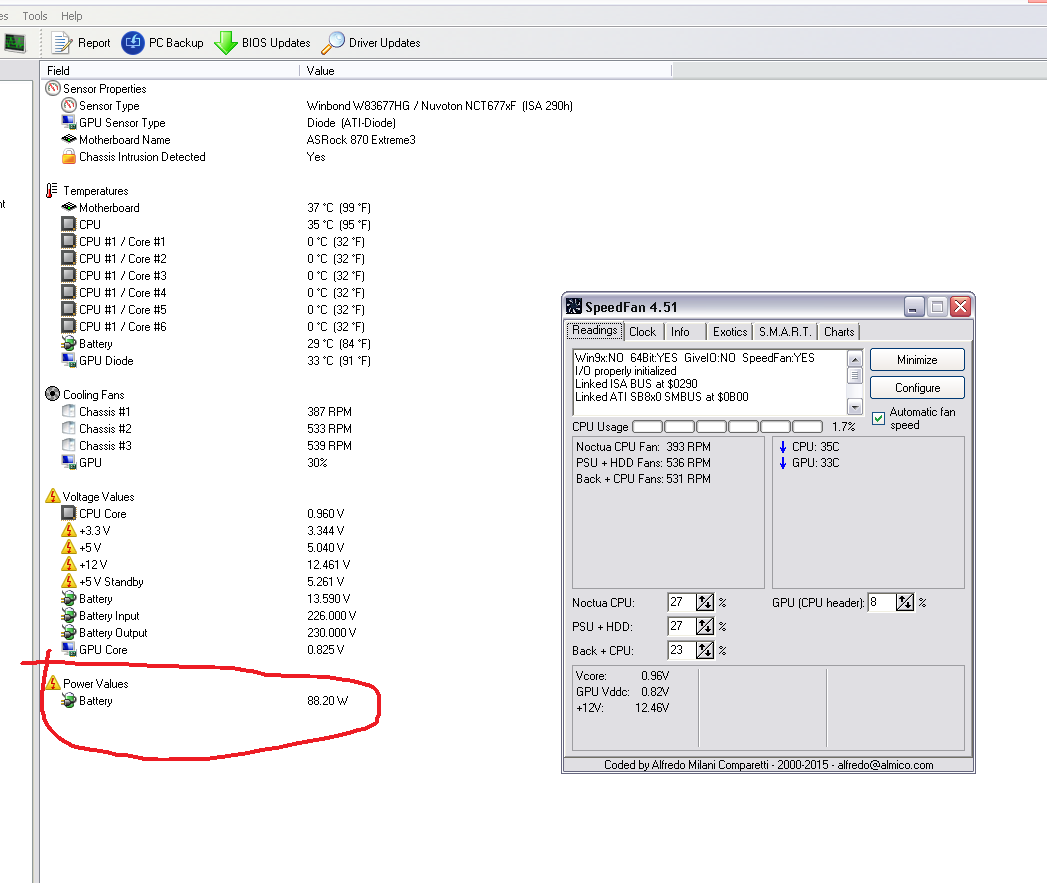Image resolution: width=1047 pixels, height=883 pixels.
Task: Click the GPU temperature down-arrow in SpeedFan
Action: click(x=783, y=462)
